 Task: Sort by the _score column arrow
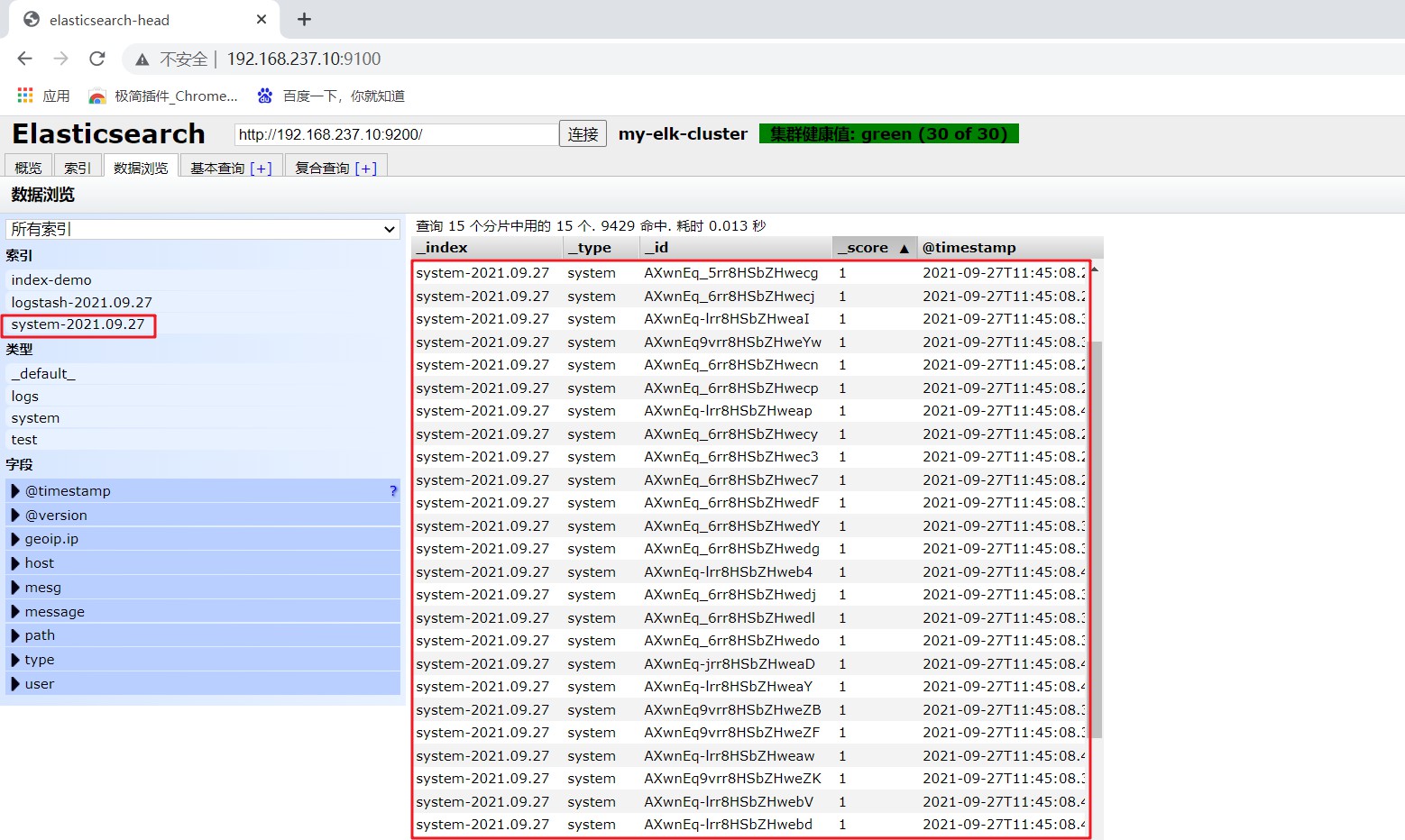click(x=904, y=248)
